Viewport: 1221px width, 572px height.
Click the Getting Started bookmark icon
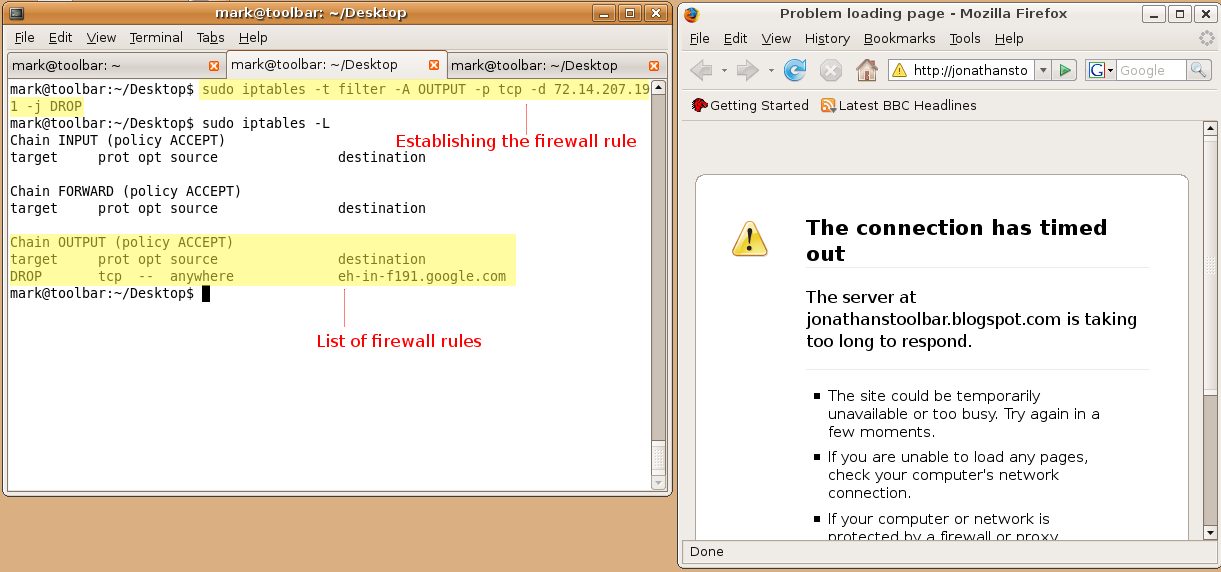coord(699,105)
